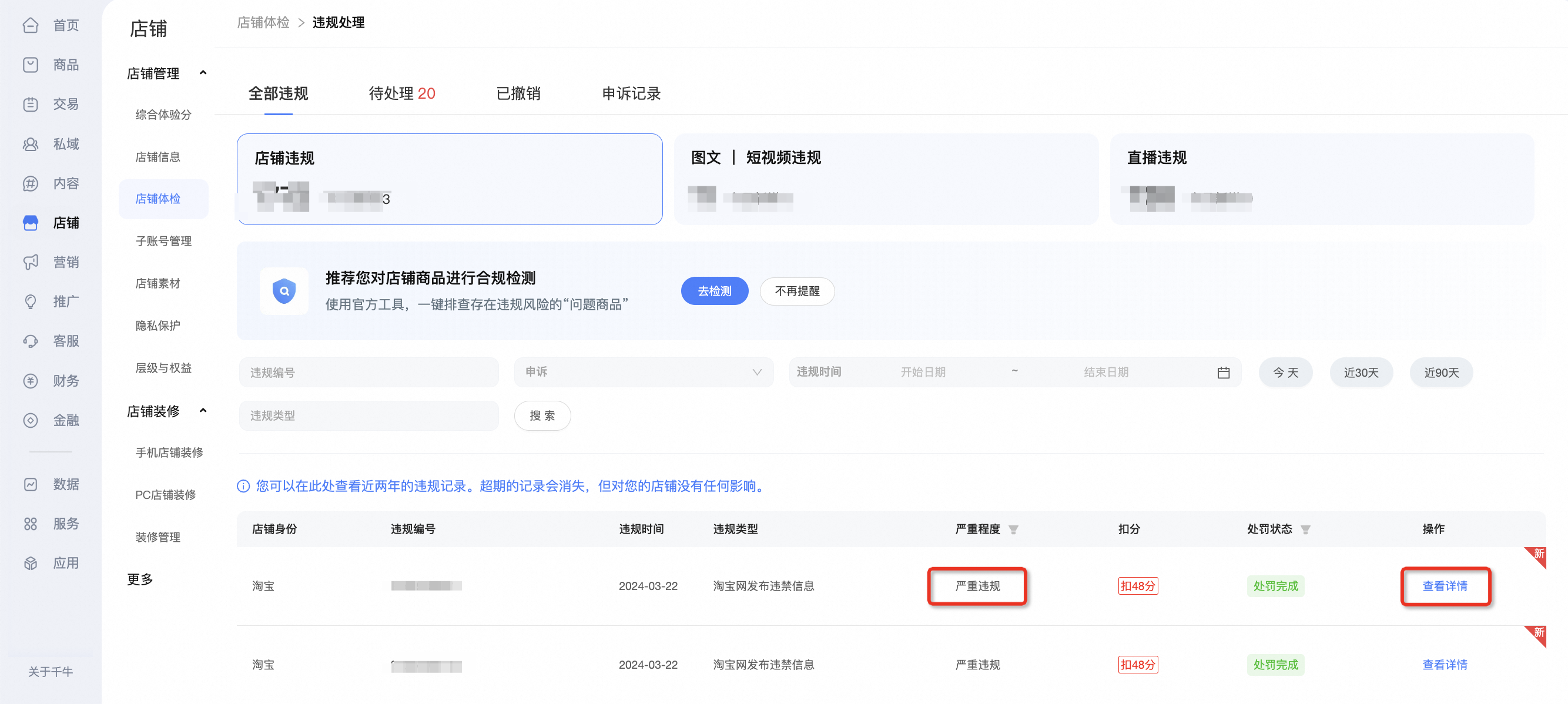This screenshot has height=704, width=1568.
Task: Open 店铺信息 in sidebar
Action: (x=158, y=157)
